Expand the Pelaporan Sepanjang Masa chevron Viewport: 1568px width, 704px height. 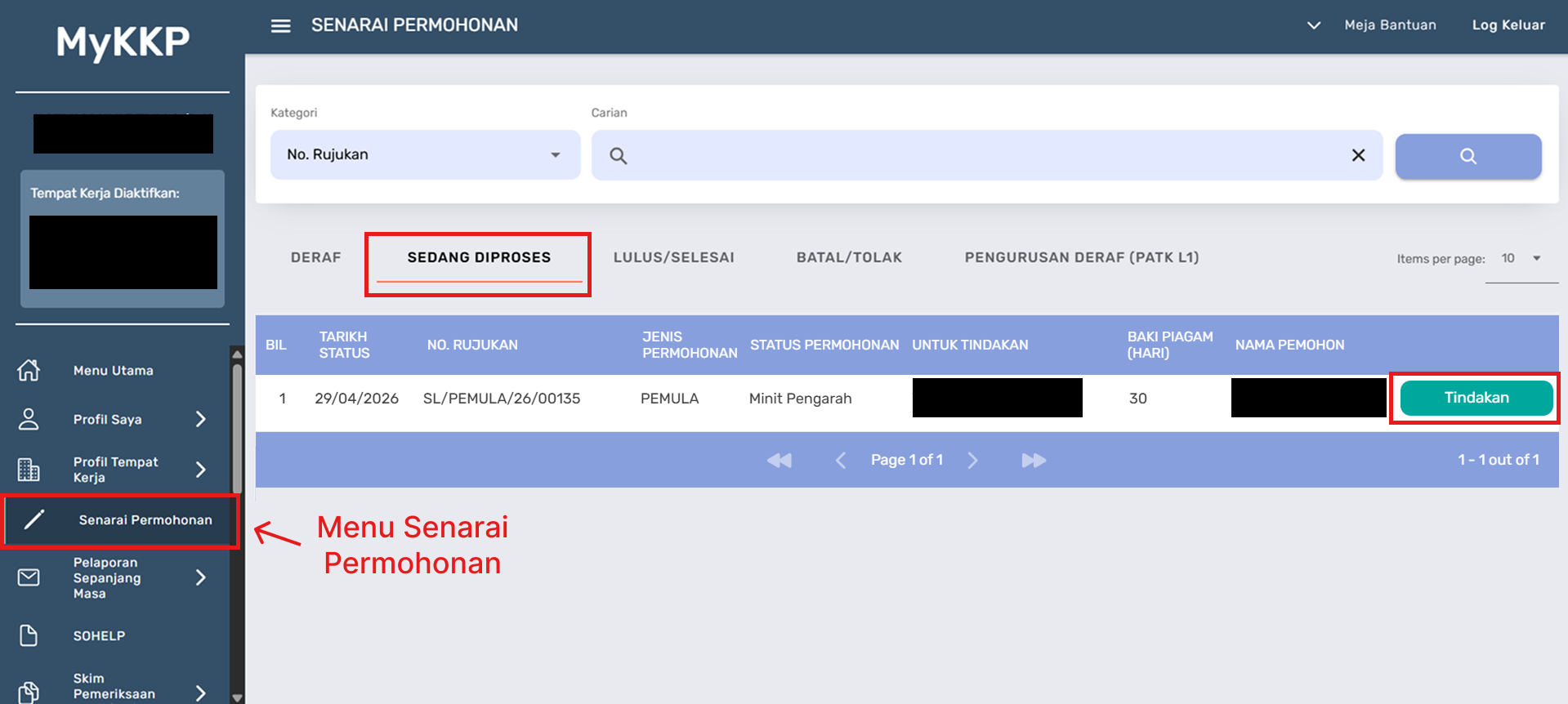(201, 577)
